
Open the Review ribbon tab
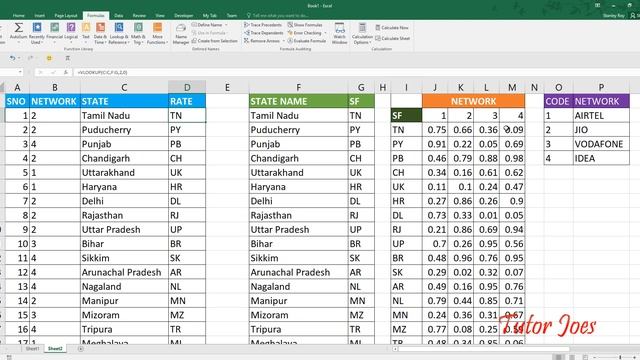coord(139,16)
